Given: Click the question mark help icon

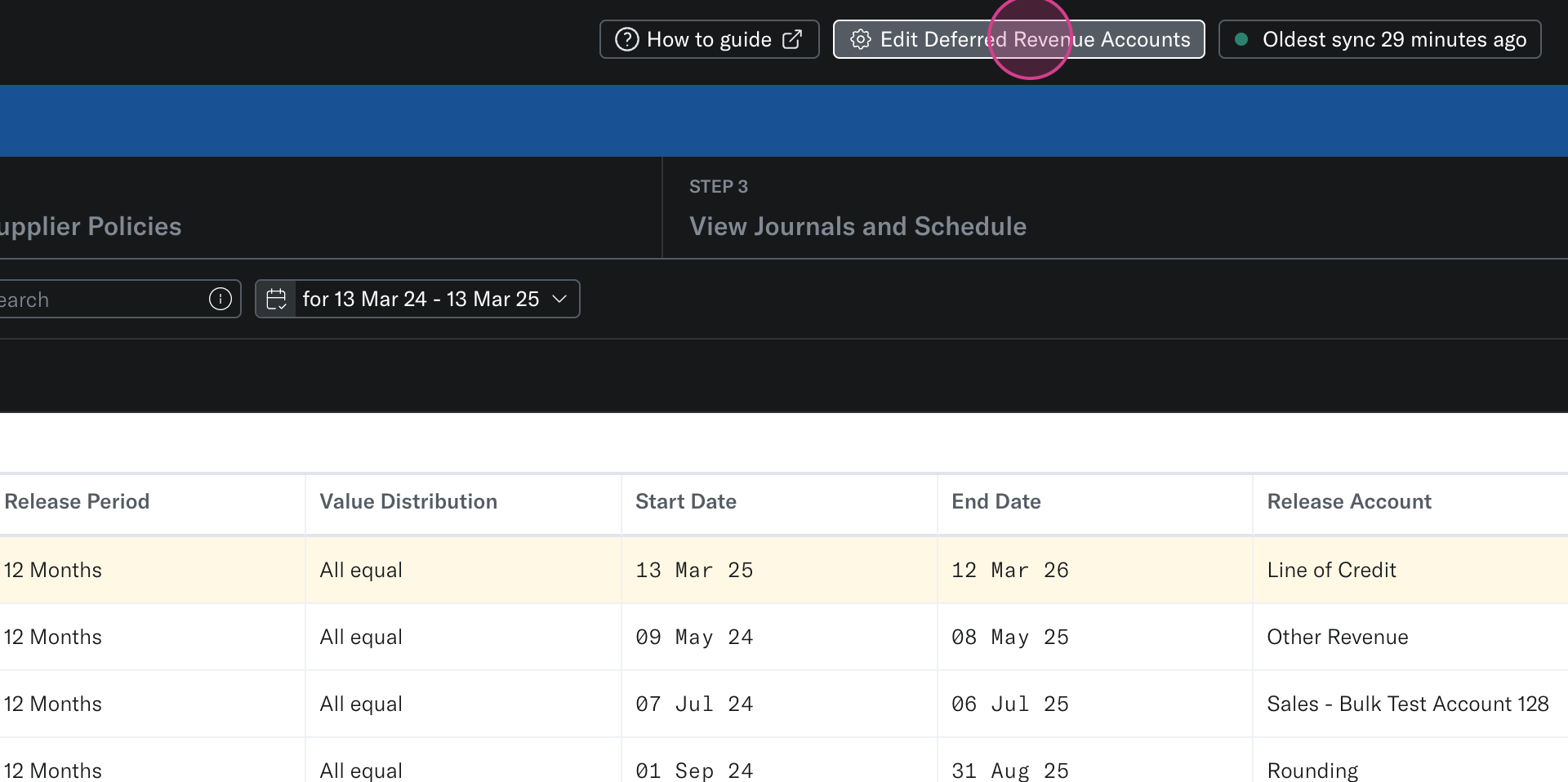Looking at the screenshot, I should (x=626, y=39).
